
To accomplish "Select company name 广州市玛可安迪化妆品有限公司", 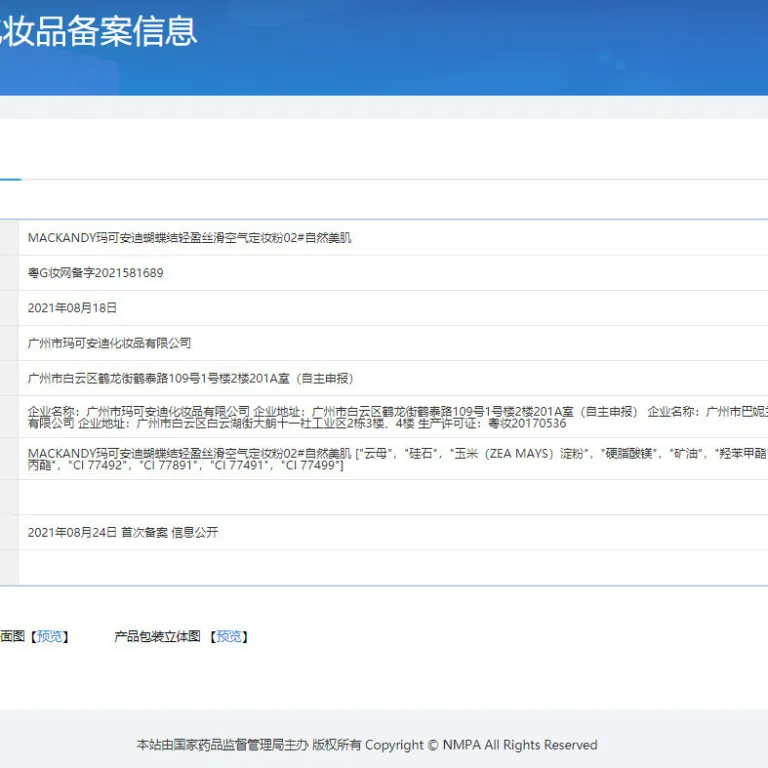I will (109, 343).
